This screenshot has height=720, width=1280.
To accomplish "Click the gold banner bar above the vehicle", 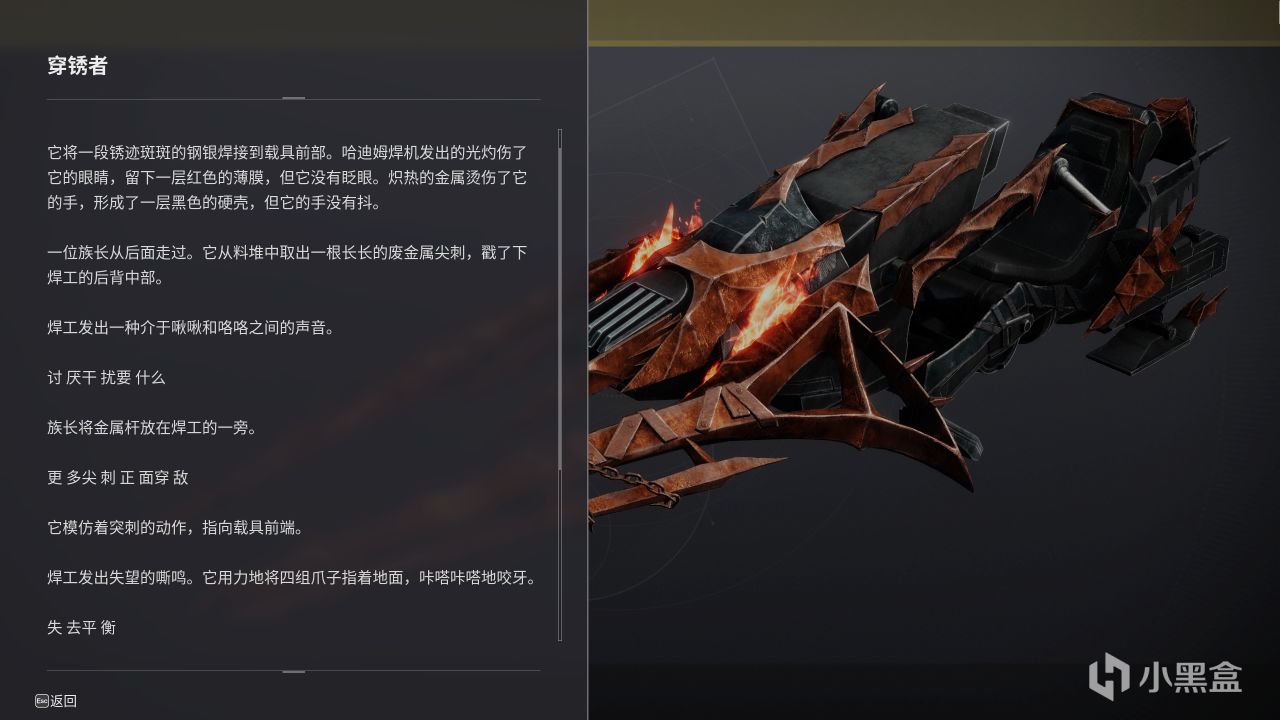I will pos(934,22).
